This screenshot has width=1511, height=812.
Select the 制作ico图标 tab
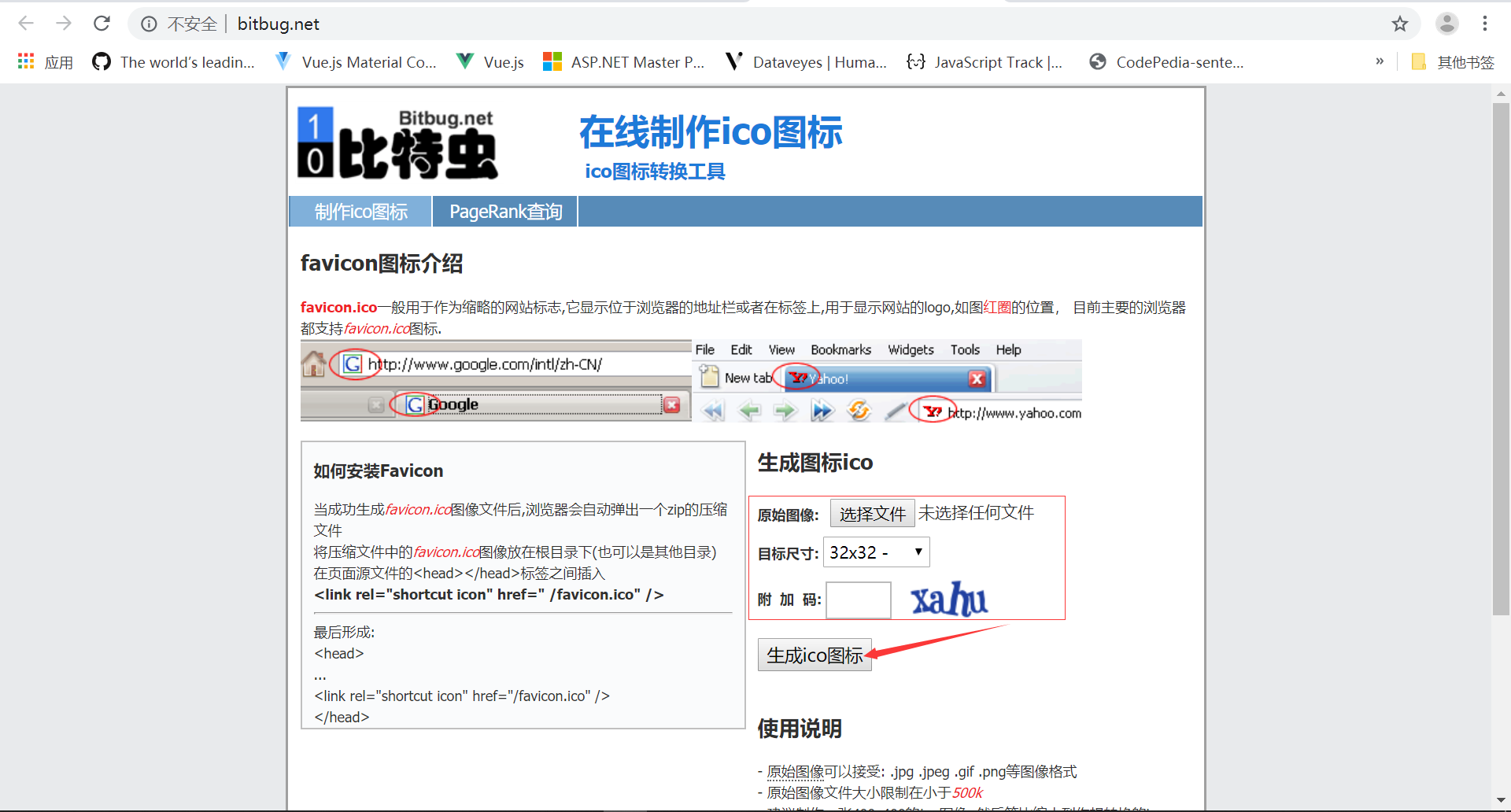360,211
